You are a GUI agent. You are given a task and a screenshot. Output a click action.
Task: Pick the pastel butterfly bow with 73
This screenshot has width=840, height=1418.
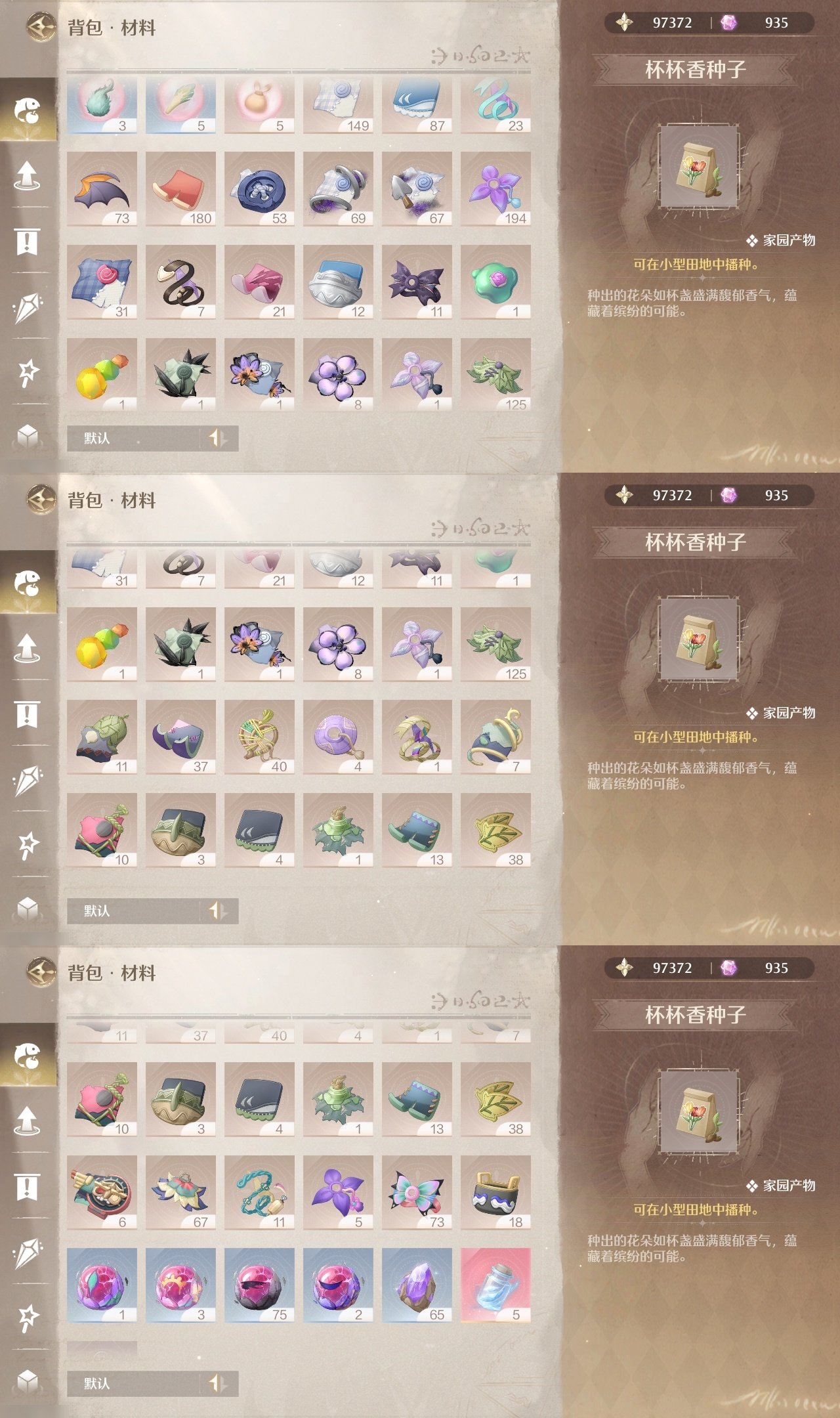click(x=417, y=1193)
